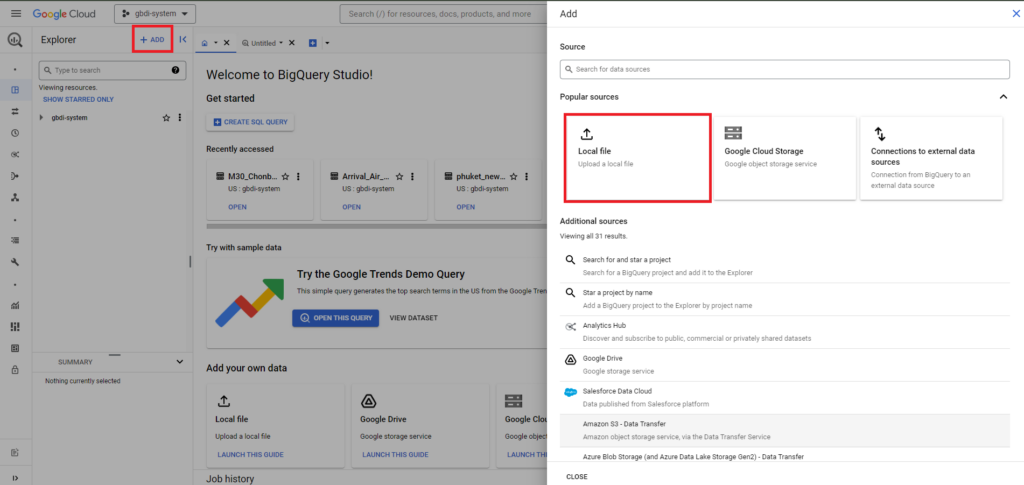The image size is (1024, 485).
Task: Click the Local file upload source card
Action: pyautogui.click(x=637, y=157)
